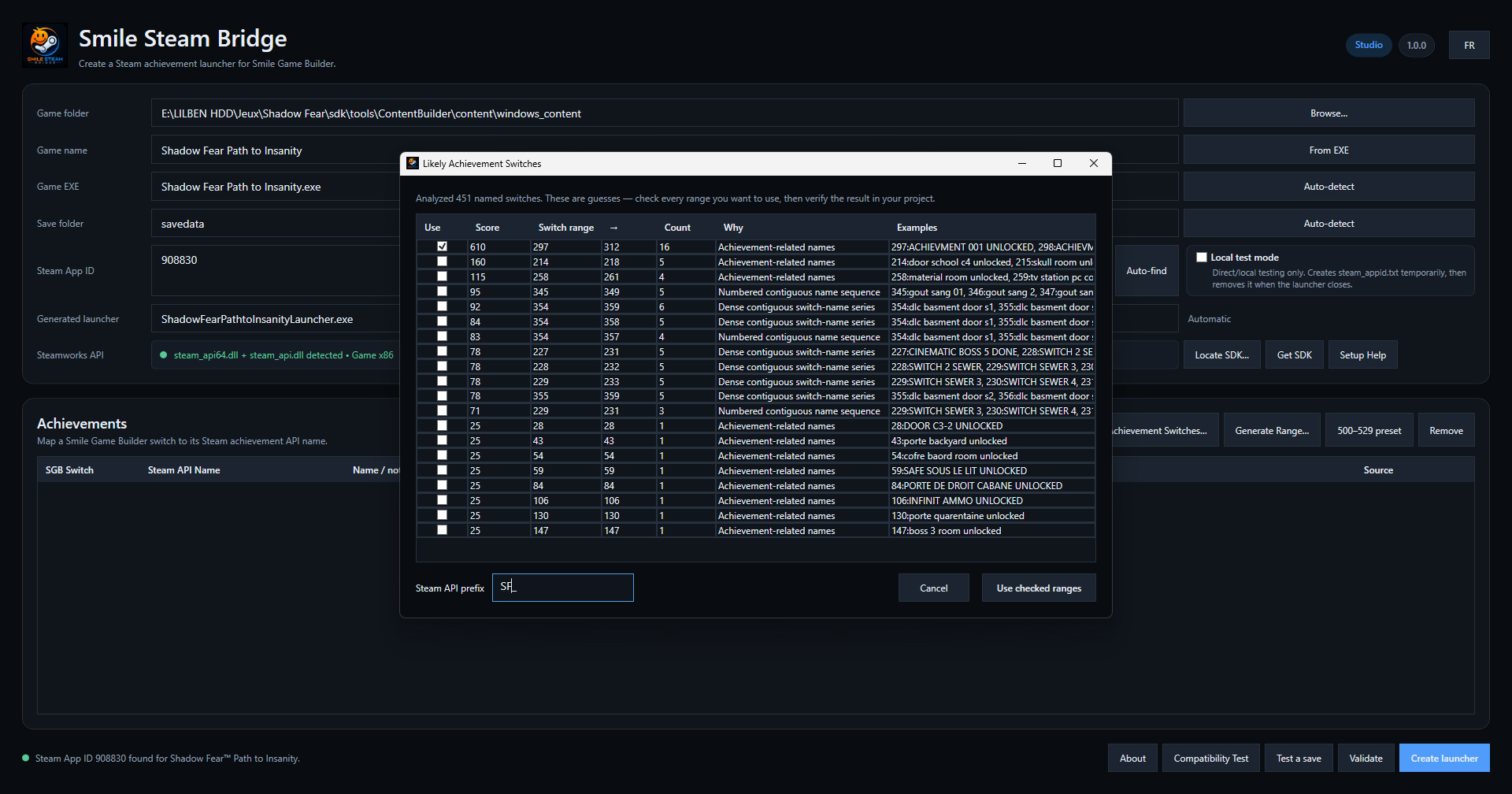
Task: Click the score cell showing 610
Action: [499, 247]
